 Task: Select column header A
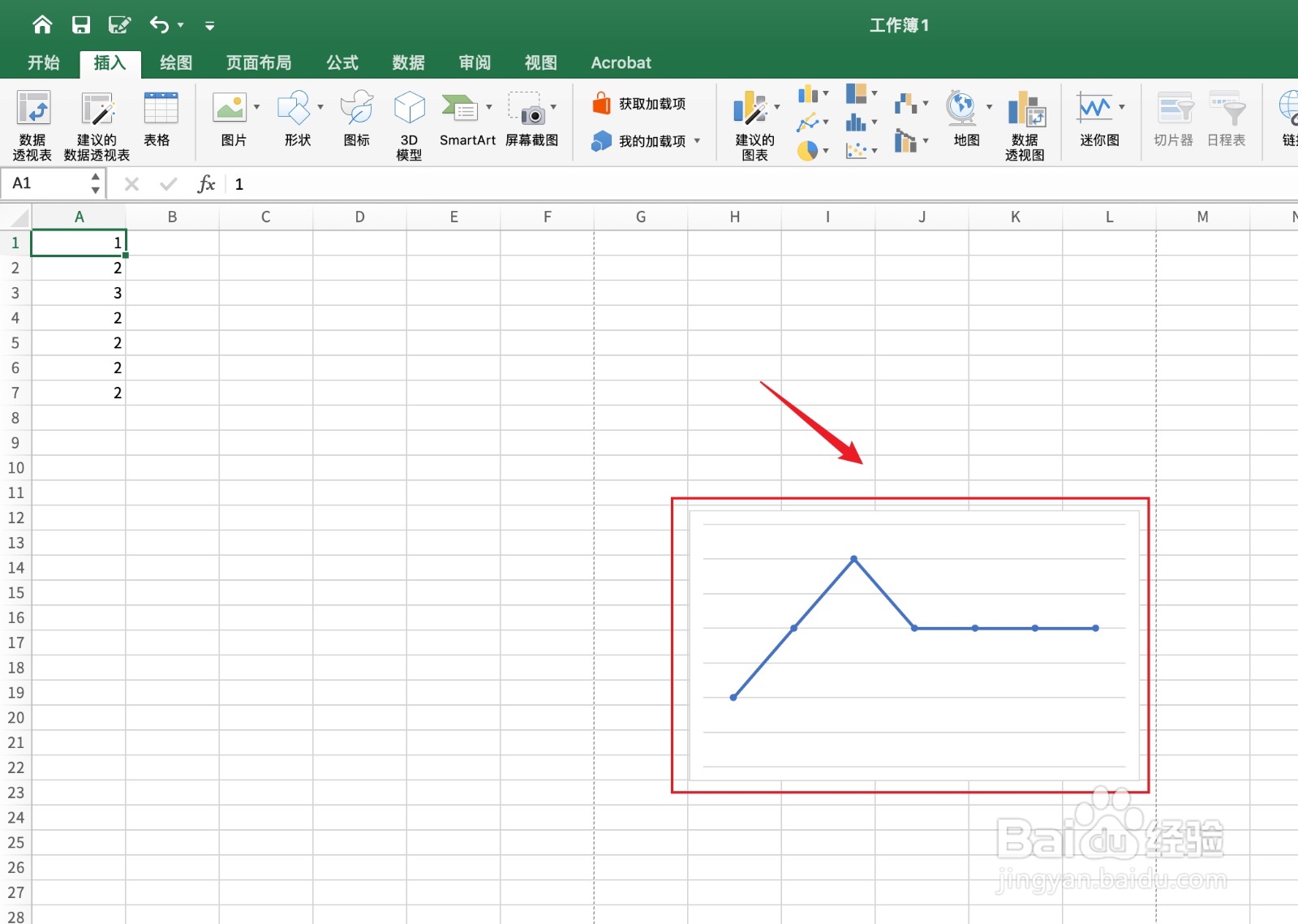[79, 217]
